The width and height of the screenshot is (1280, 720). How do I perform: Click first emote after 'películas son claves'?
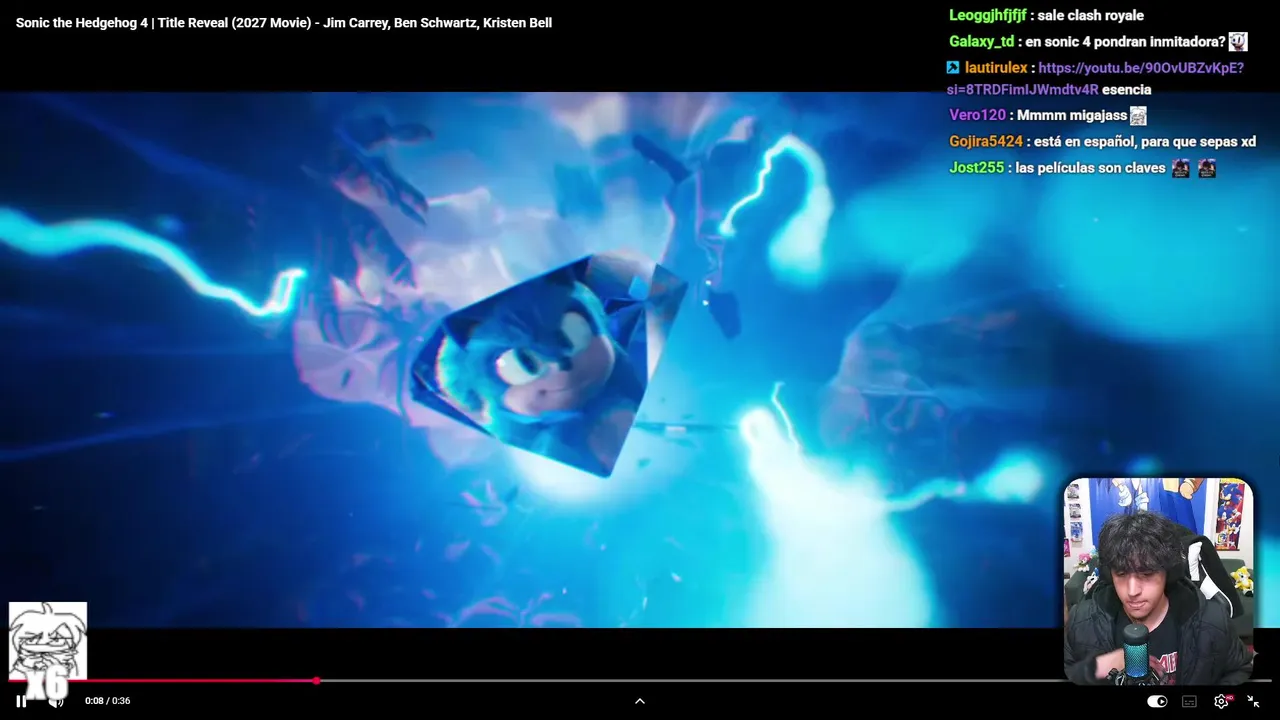(x=1181, y=168)
